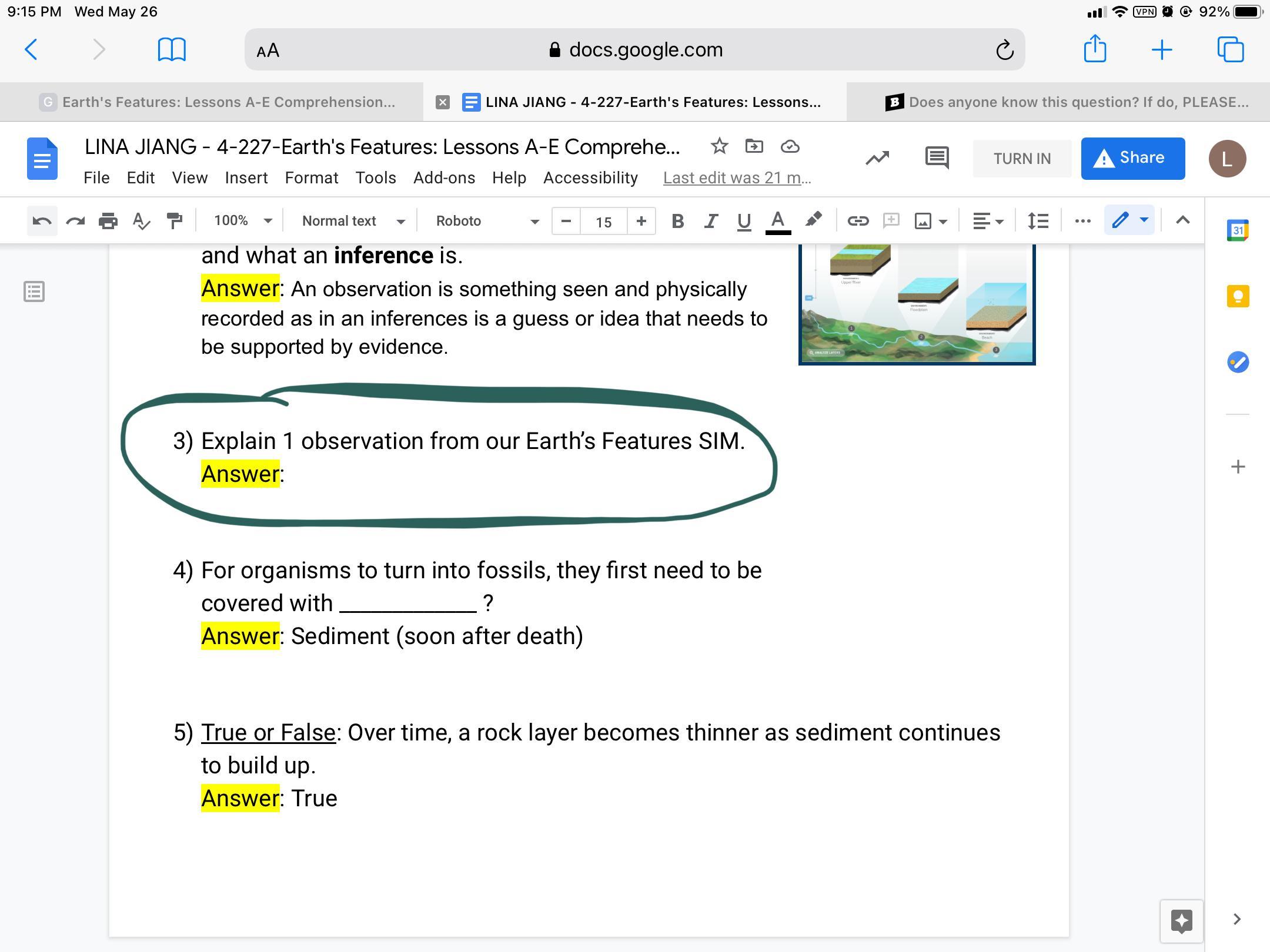Toggle italic formatting
The height and width of the screenshot is (952, 1270).
[x=711, y=221]
